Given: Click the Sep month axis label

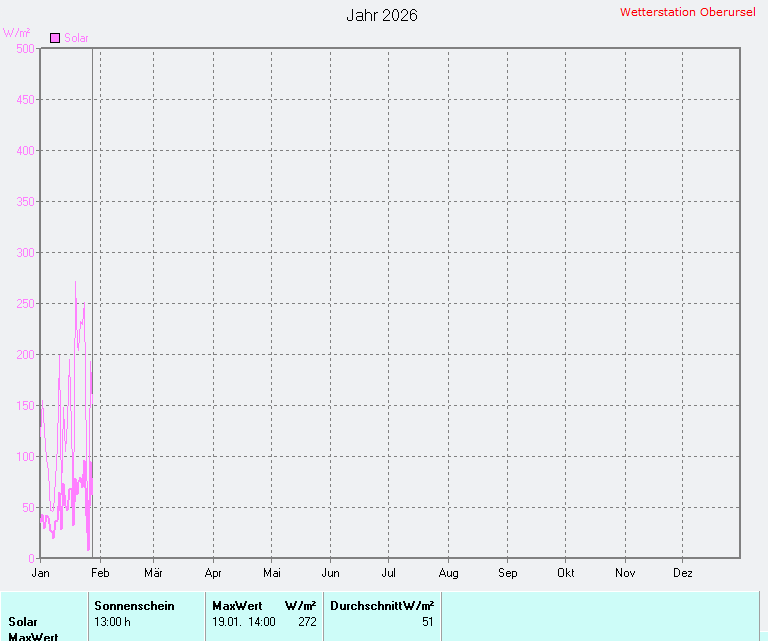Looking at the screenshot, I should tap(507, 573).
